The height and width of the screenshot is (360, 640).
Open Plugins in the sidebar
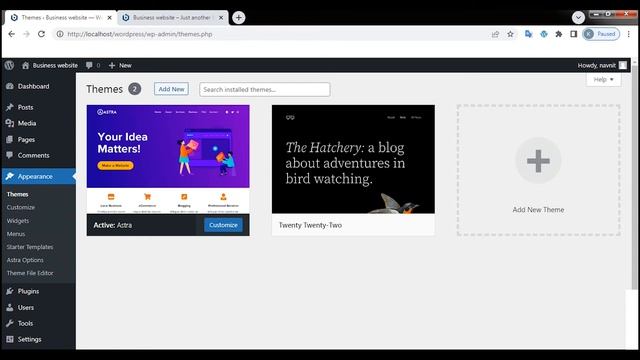pyautogui.click(x=28, y=291)
